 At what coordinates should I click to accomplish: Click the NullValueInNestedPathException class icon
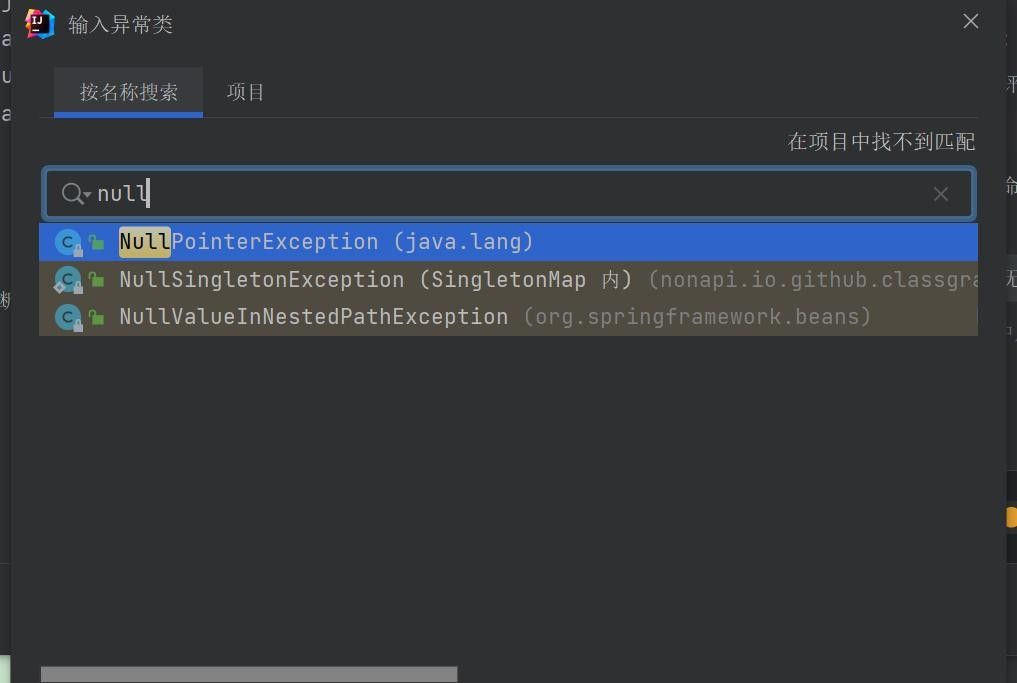pyautogui.click(x=68, y=317)
